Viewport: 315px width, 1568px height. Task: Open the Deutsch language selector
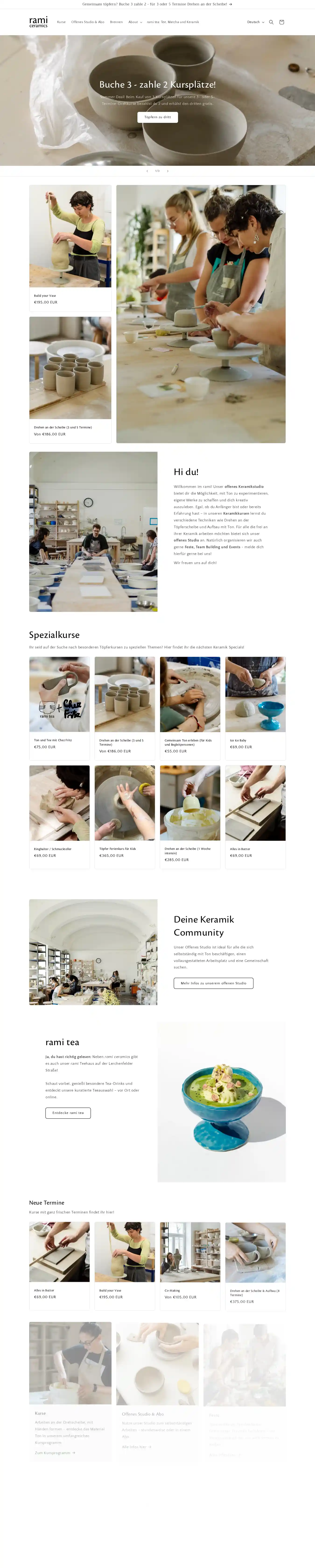[x=255, y=22]
